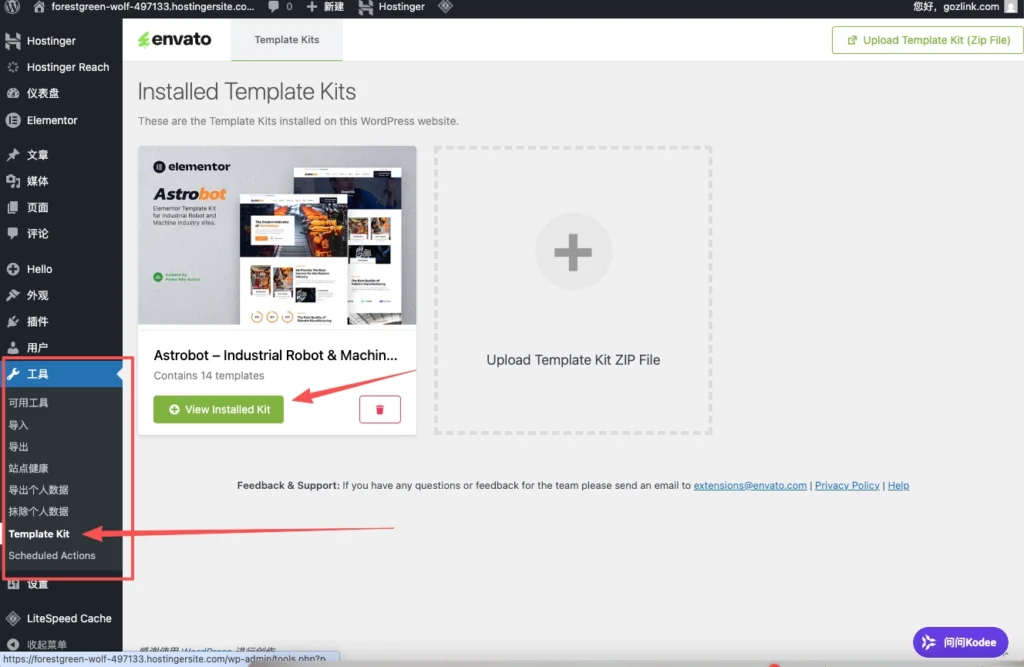Open 可用工具 submenu item
Viewport: 1024px width, 667px height.
28,402
